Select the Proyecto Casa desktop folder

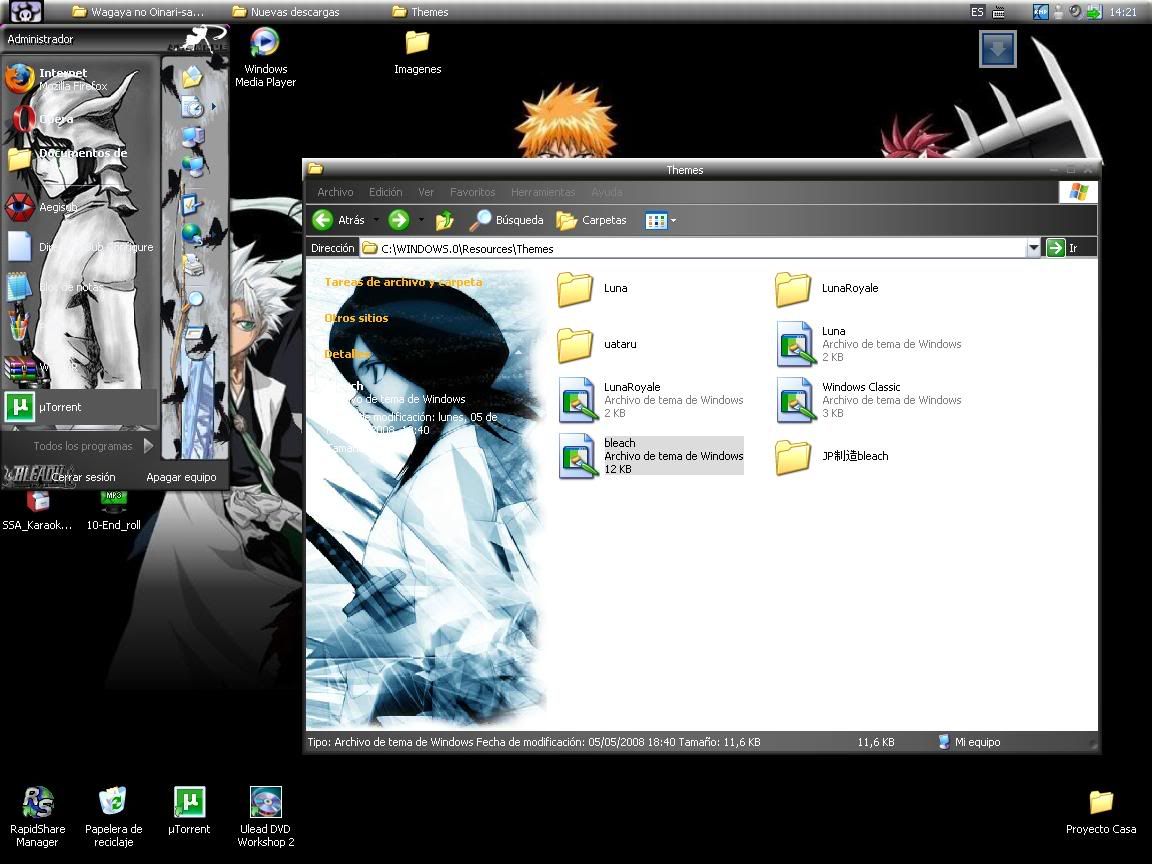tap(1101, 812)
